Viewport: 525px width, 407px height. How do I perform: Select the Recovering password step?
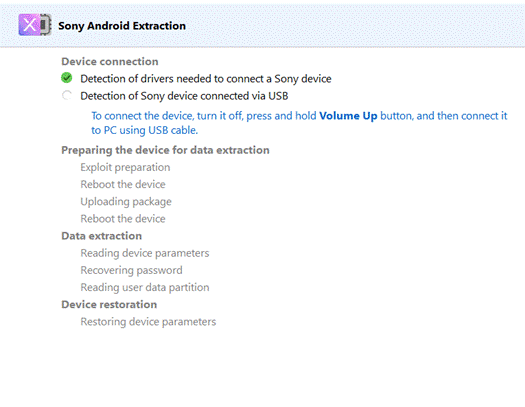pyautogui.click(x=132, y=270)
